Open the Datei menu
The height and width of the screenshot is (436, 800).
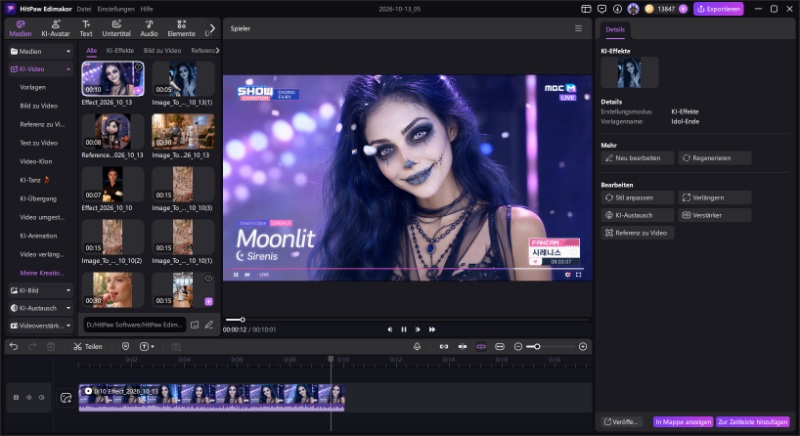pyautogui.click(x=84, y=9)
